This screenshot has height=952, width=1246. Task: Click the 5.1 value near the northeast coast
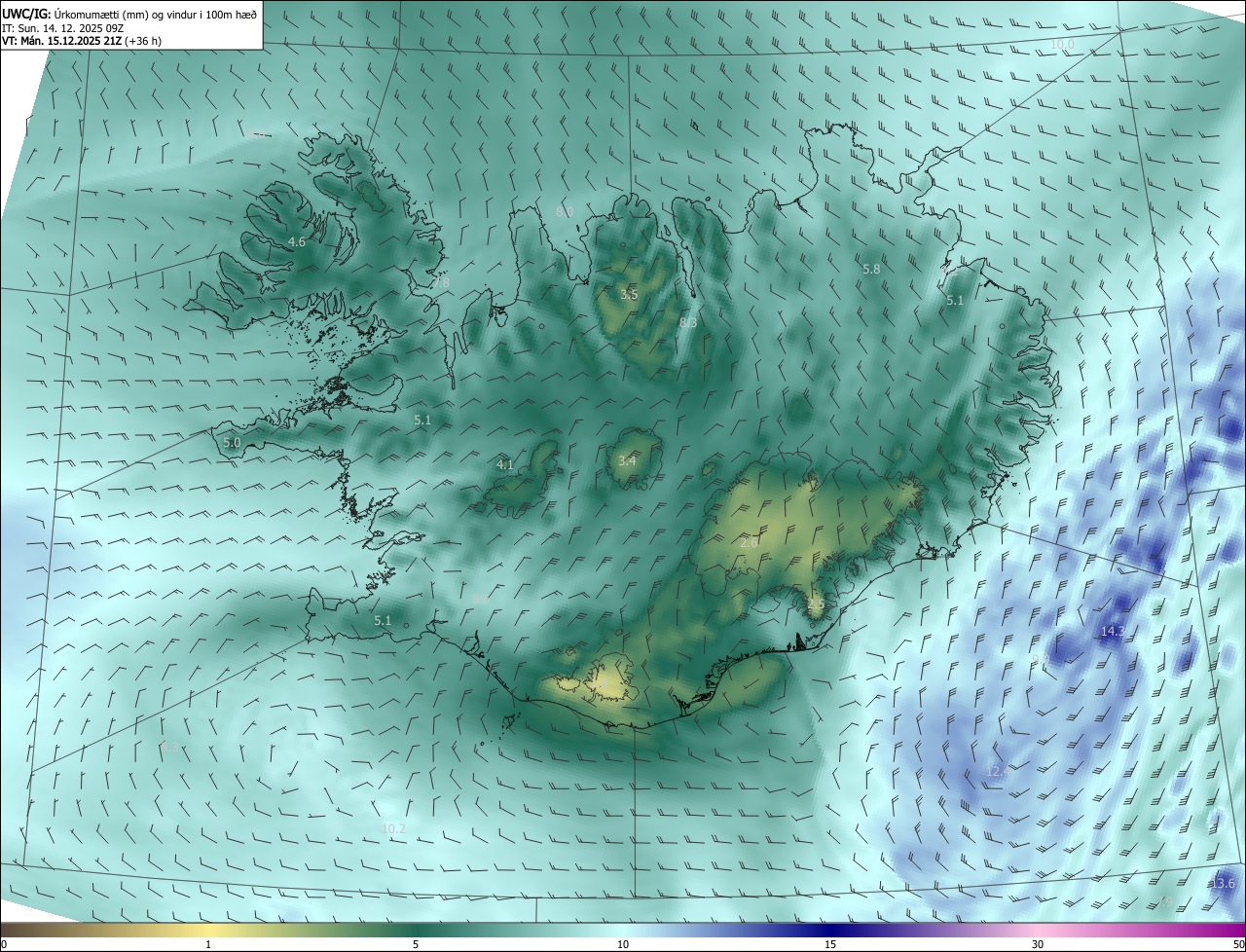[955, 301]
